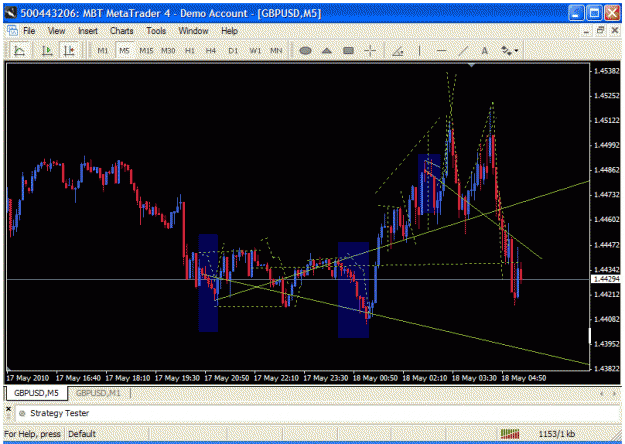Open the File menu
This screenshot has width=625, height=444.
[x=29, y=31]
